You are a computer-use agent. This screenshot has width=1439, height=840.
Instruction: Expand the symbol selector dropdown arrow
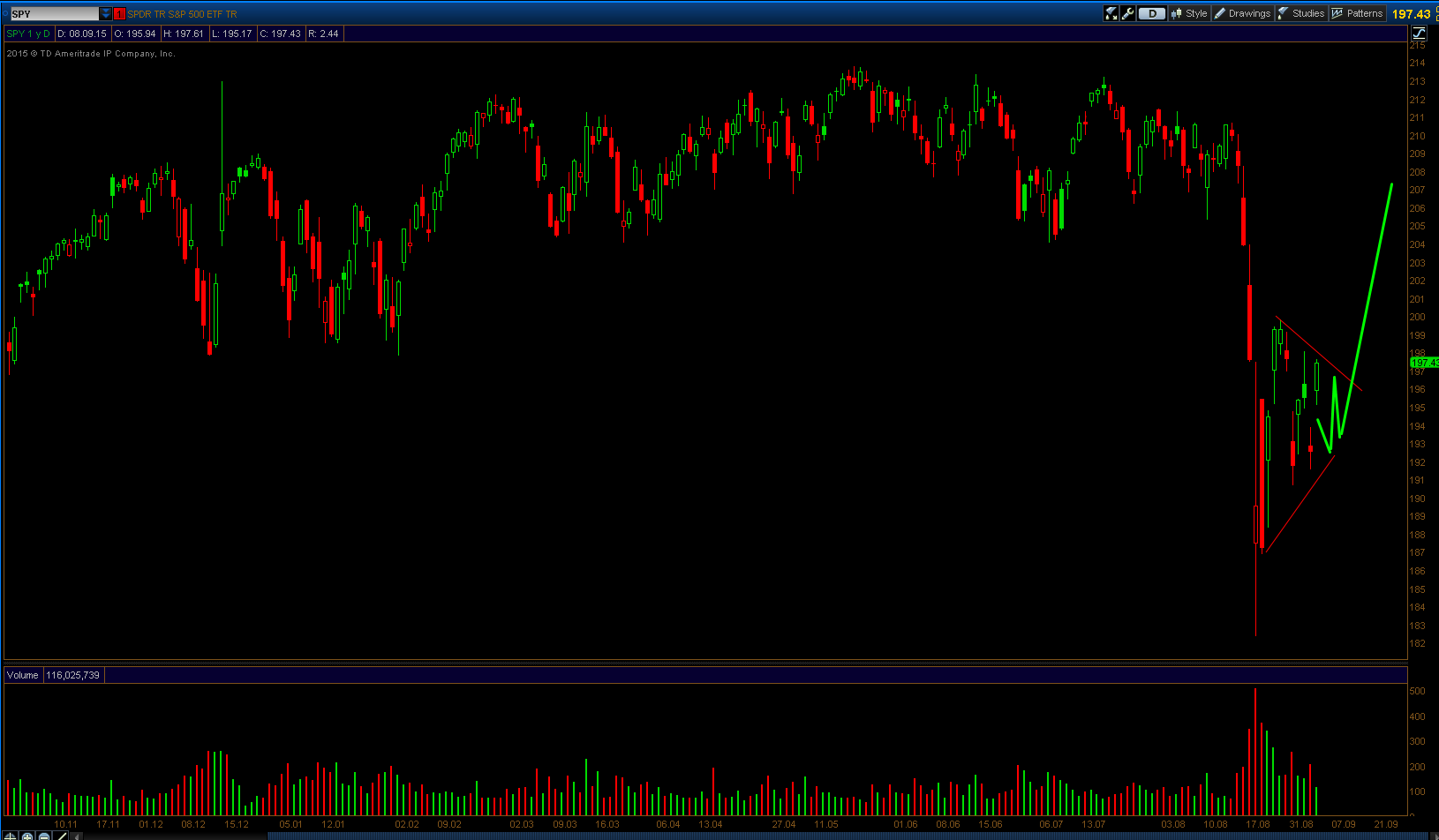[x=106, y=13]
